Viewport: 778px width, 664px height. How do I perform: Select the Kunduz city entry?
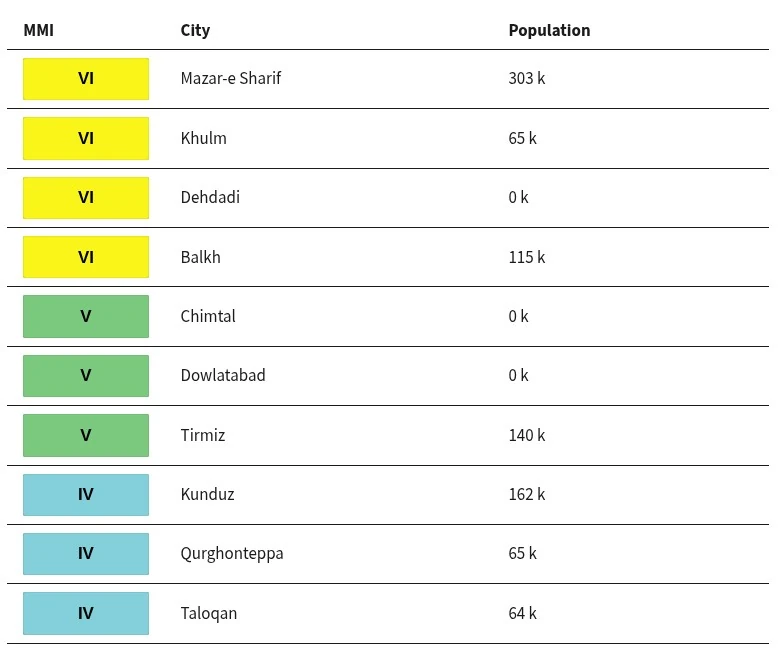point(207,494)
